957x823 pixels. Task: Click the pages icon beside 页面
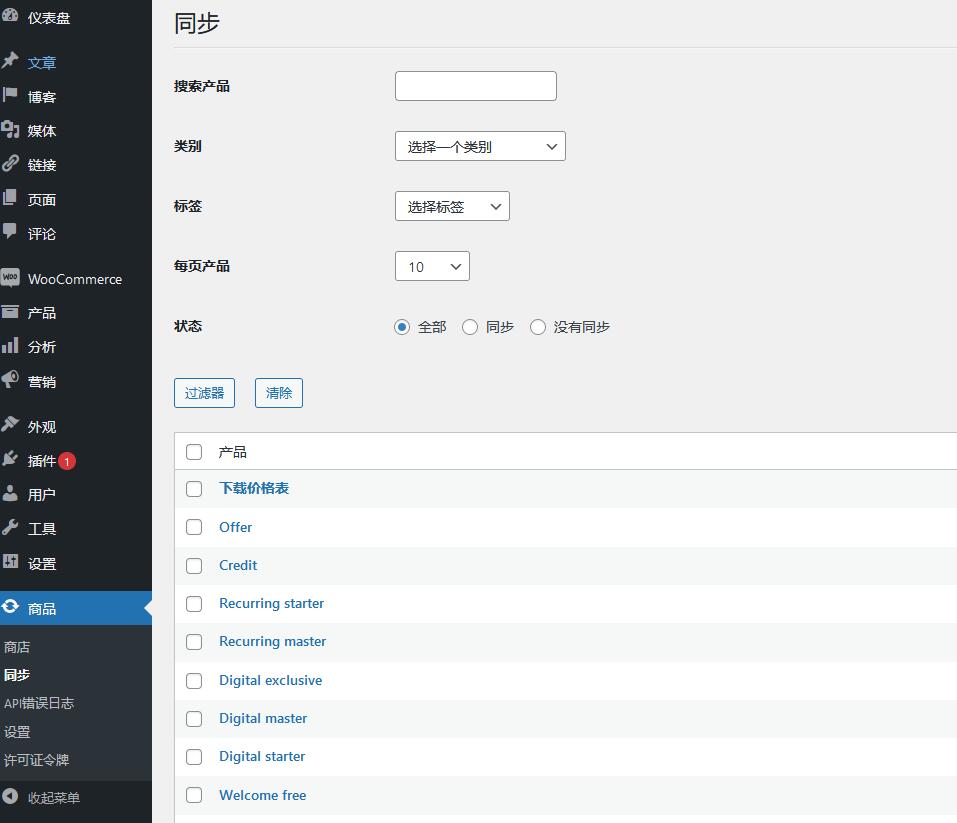pos(10,197)
